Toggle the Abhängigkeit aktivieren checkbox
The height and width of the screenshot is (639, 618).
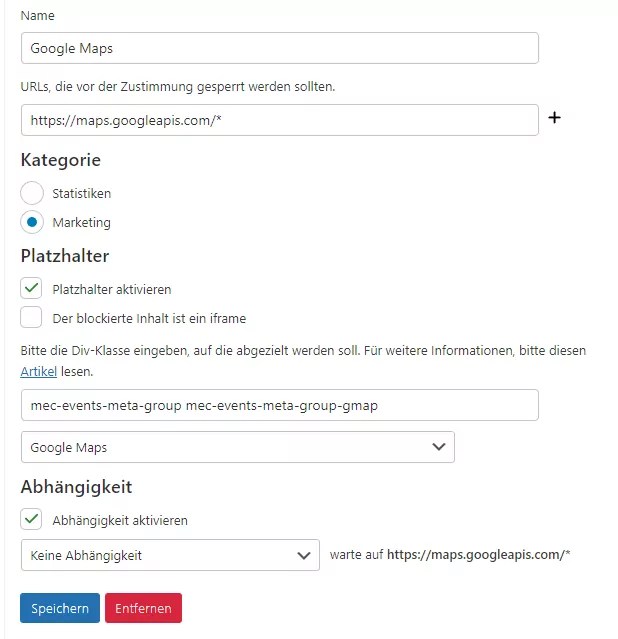point(32,520)
